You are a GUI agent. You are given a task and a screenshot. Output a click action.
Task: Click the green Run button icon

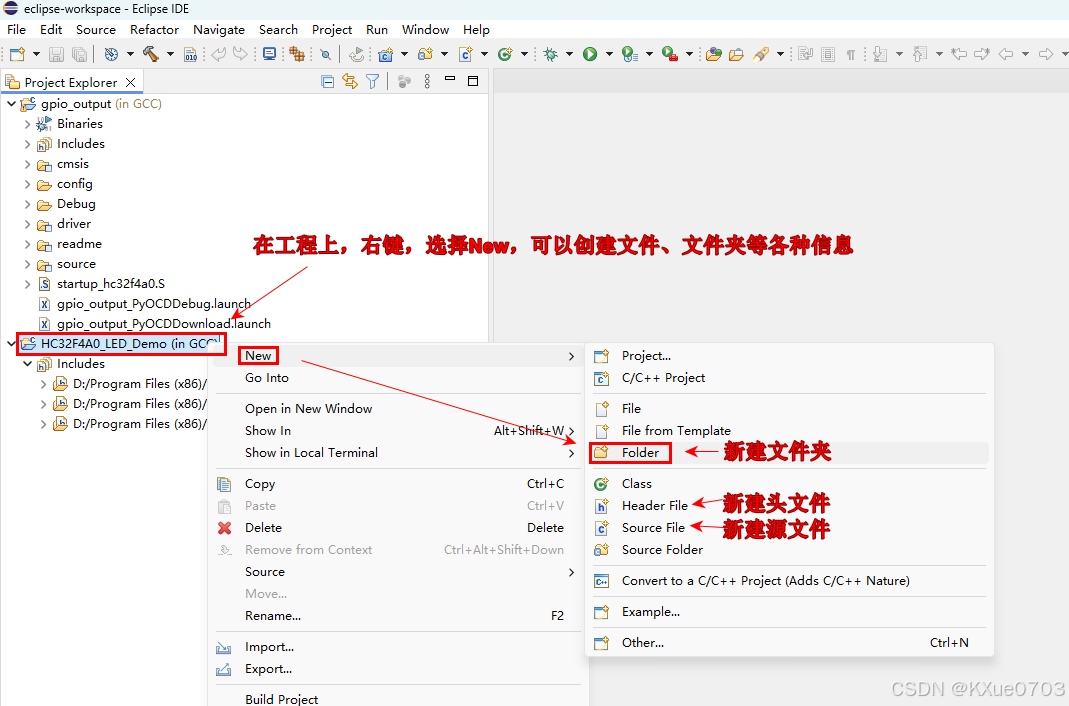[x=590, y=55]
